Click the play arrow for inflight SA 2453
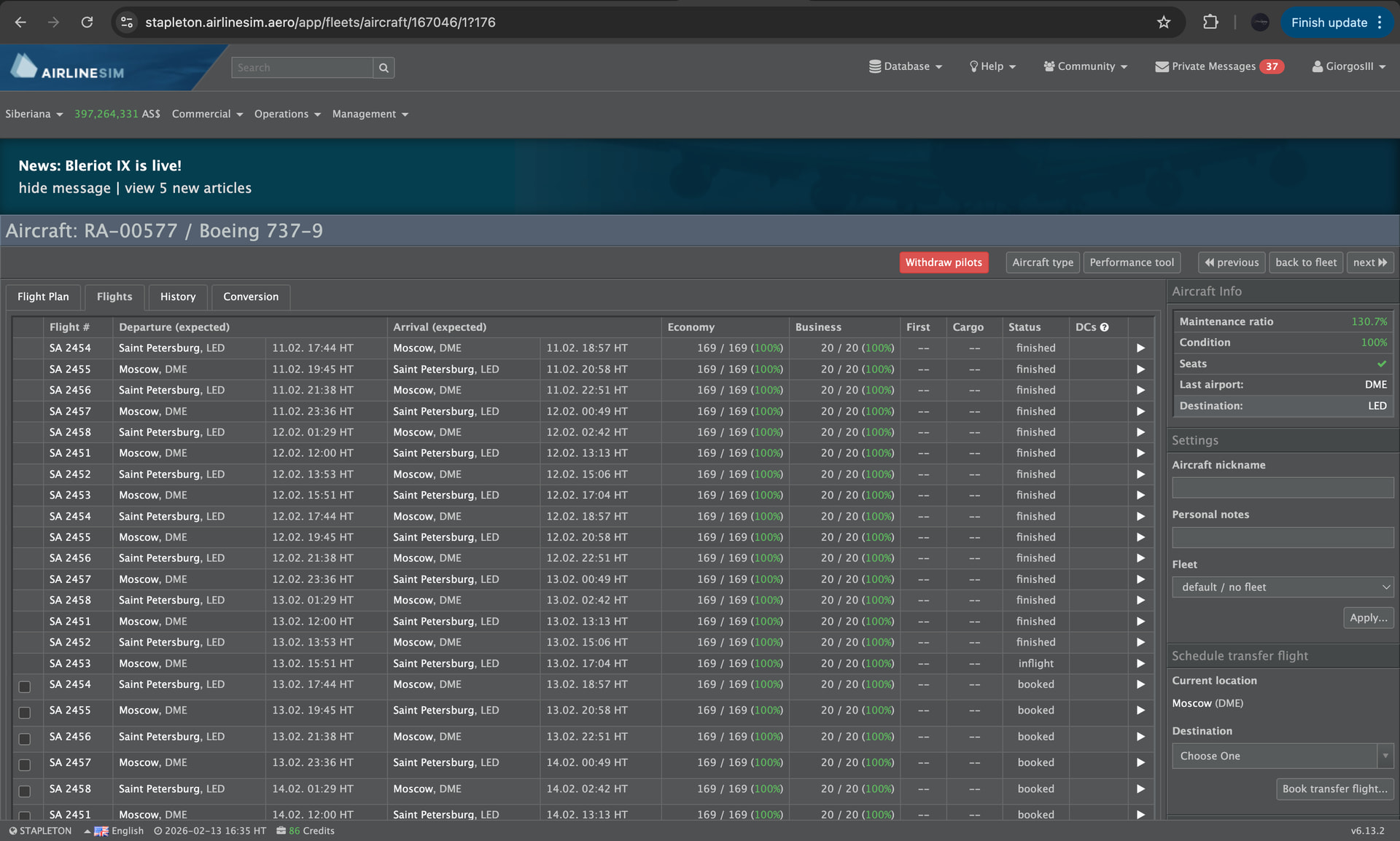The height and width of the screenshot is (841, 1400). point(1140,663)
